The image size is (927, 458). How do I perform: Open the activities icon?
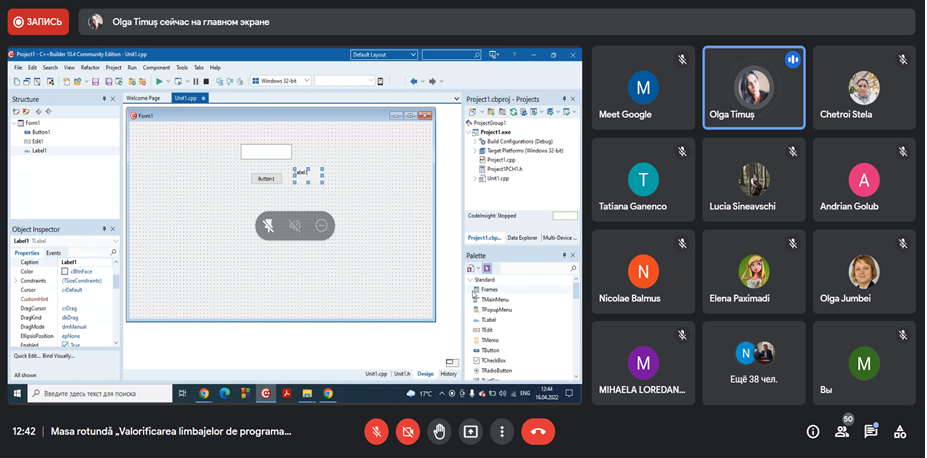tap(900, 432)
